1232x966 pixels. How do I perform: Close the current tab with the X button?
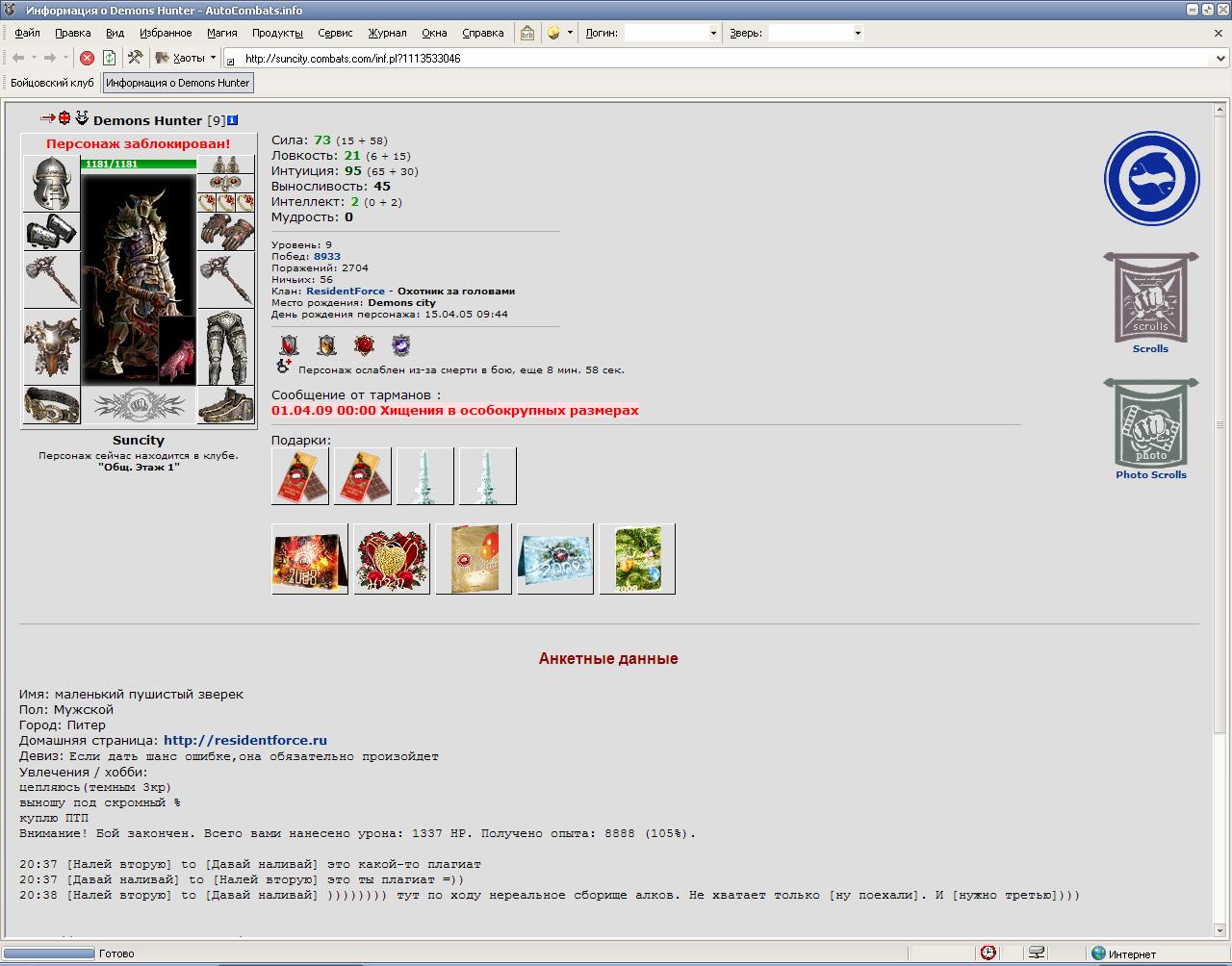click(1219, 33)
